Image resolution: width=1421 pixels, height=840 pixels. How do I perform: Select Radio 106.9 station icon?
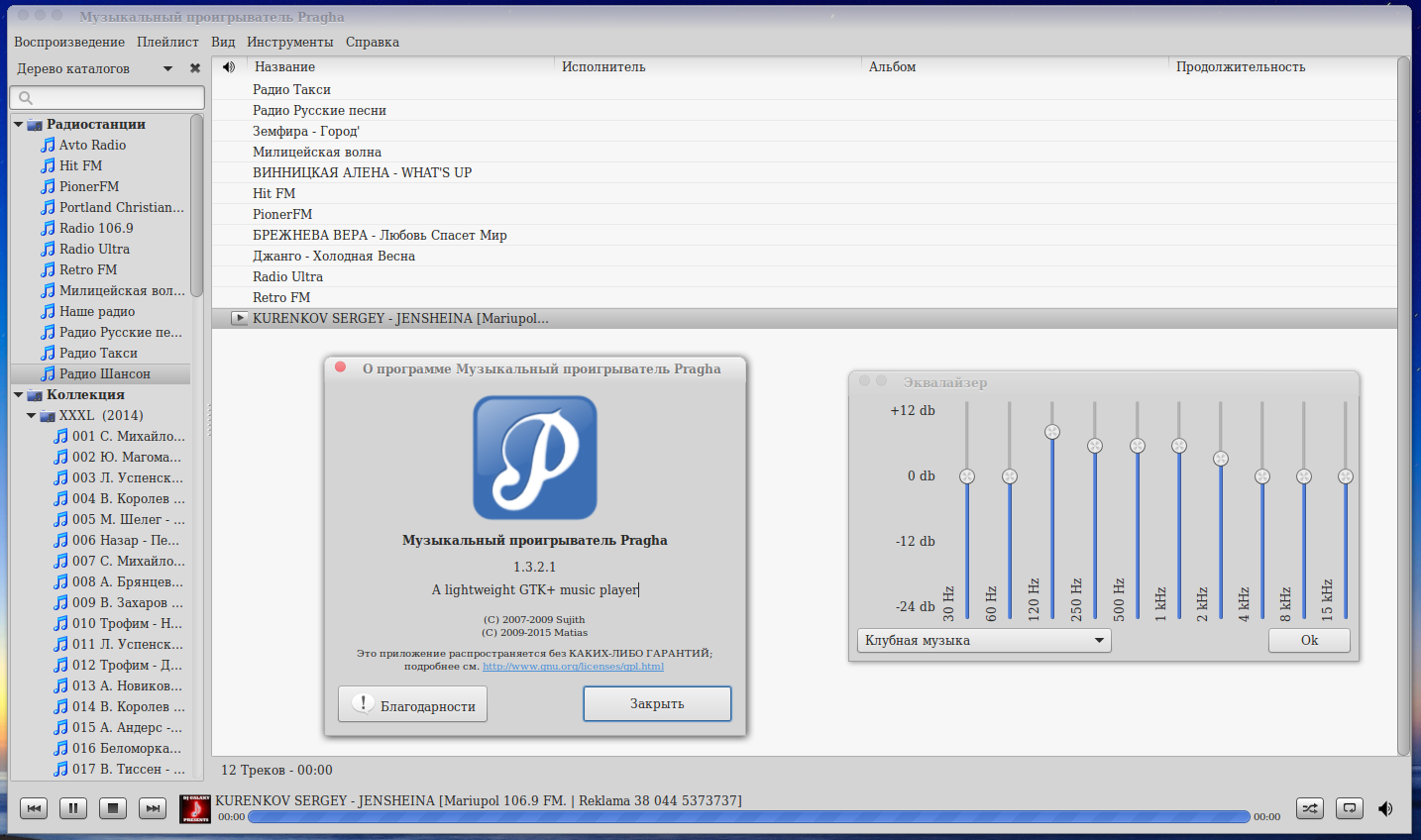[48, 228]
